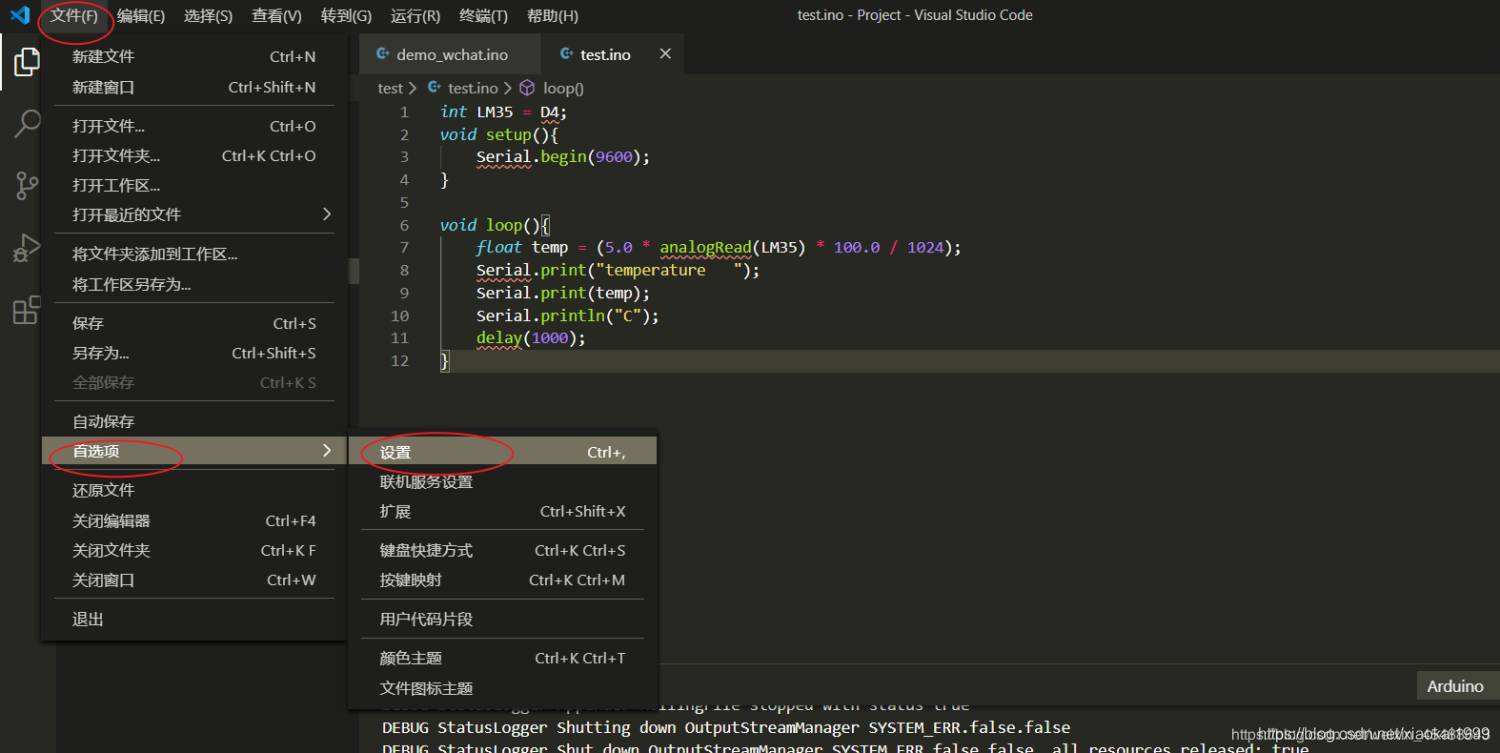This screenshot has height=753, width=1500.
Task: Open 颜色主题 entry
Action: tap(503, 658)
